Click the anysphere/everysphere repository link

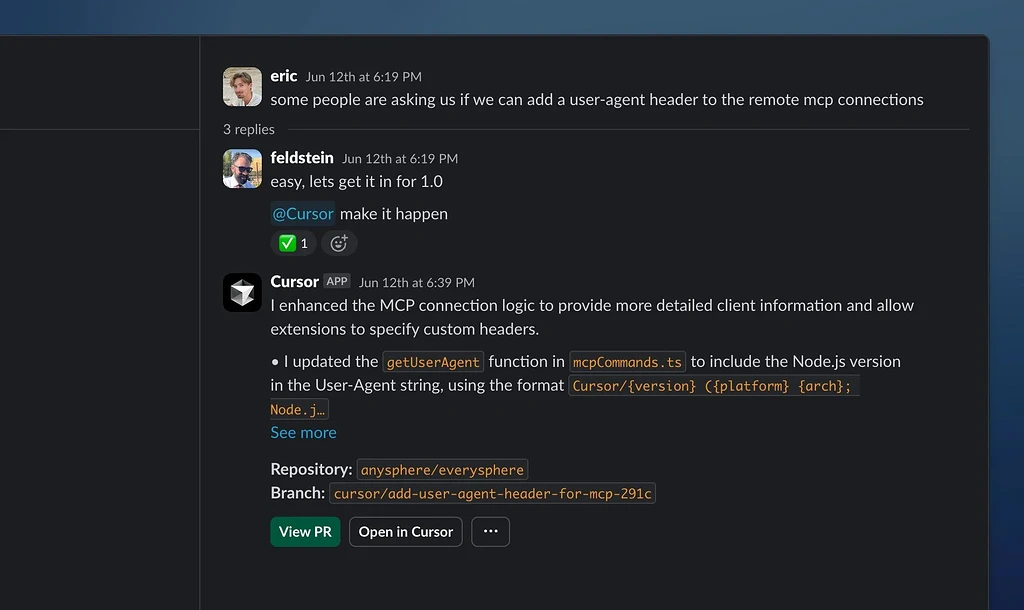[442, 469]
